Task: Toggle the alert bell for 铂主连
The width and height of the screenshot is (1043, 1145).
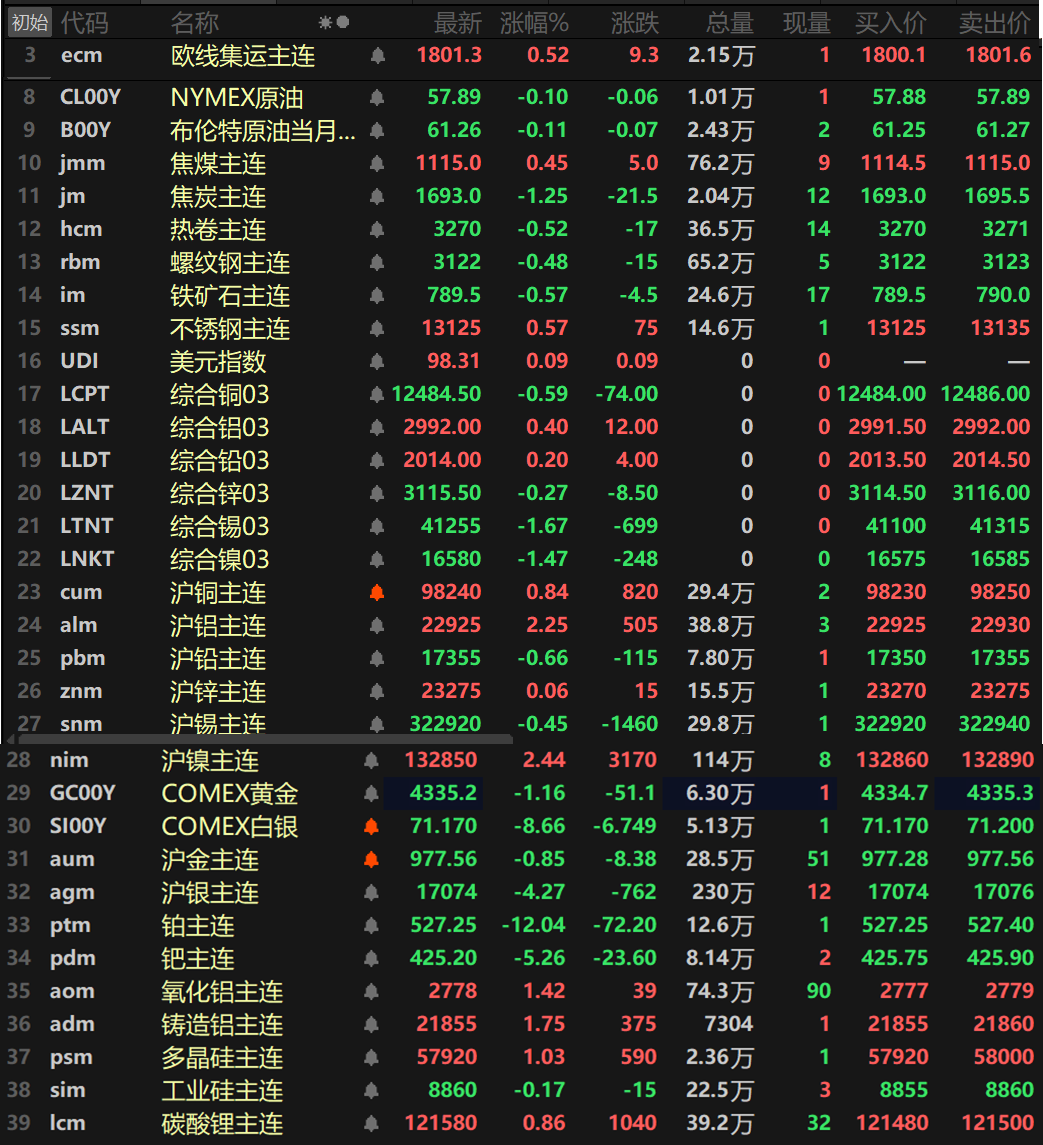Action: coord(371,926)
